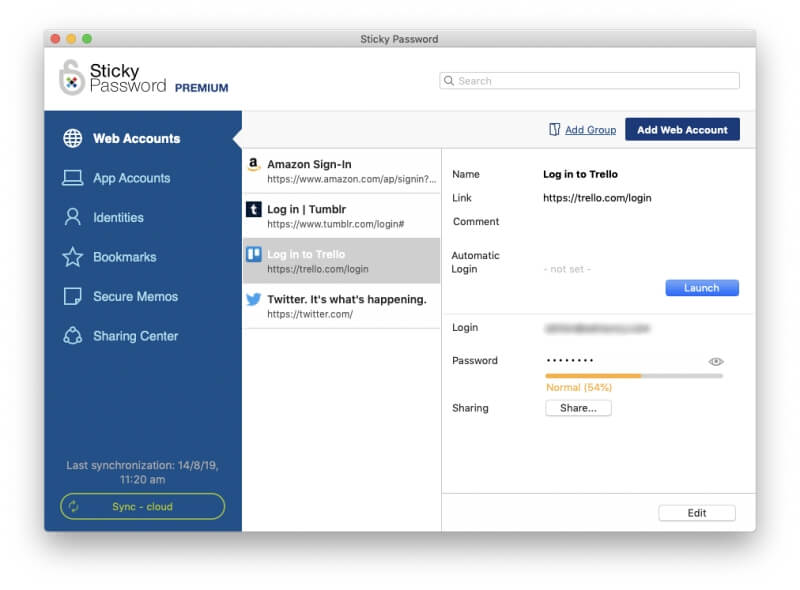Select the Log in | Tumblr account
This screenshot has height=590, width=800.
pos(341,216)
